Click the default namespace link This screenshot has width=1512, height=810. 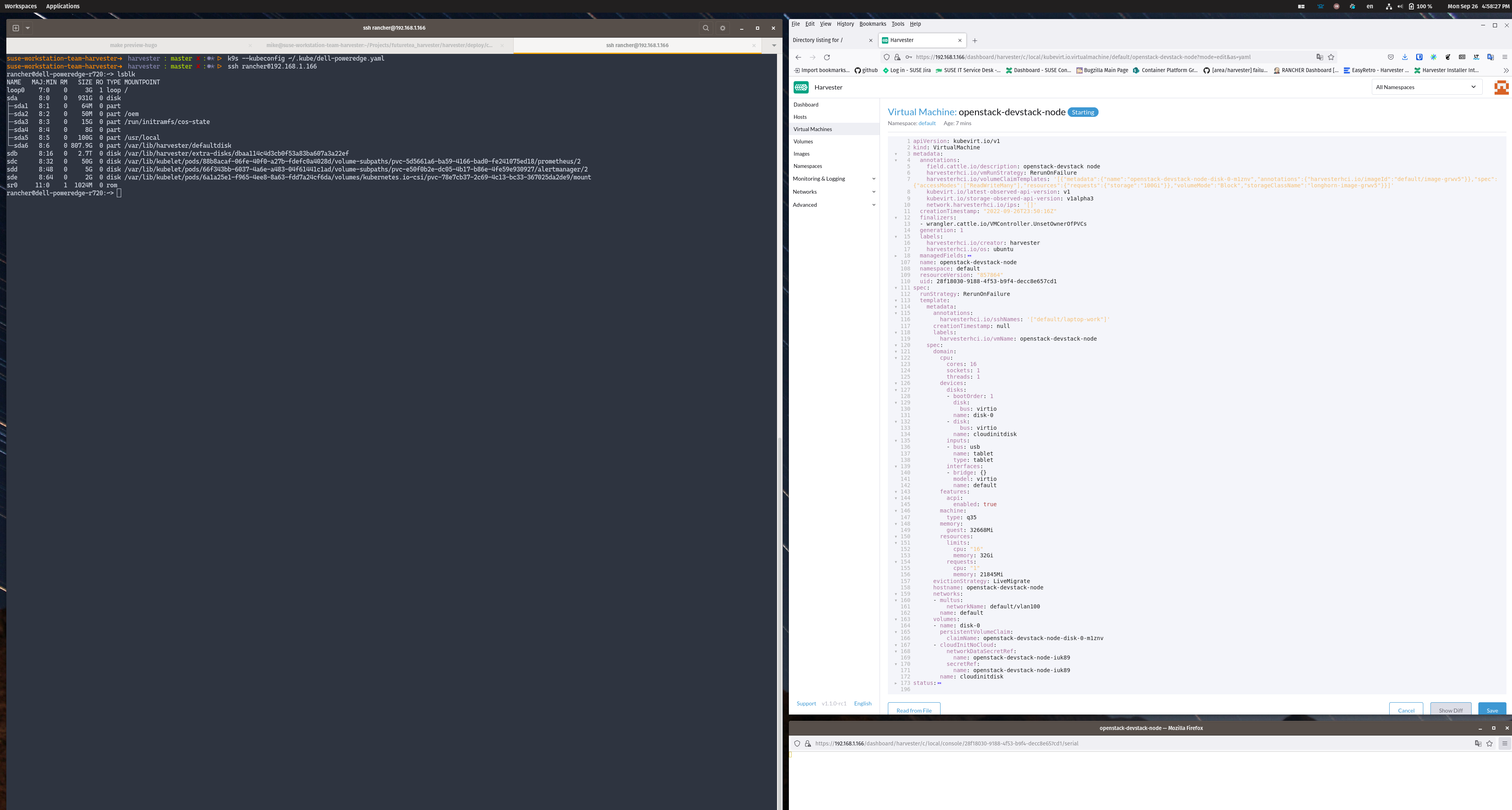(x=927, y=123)
